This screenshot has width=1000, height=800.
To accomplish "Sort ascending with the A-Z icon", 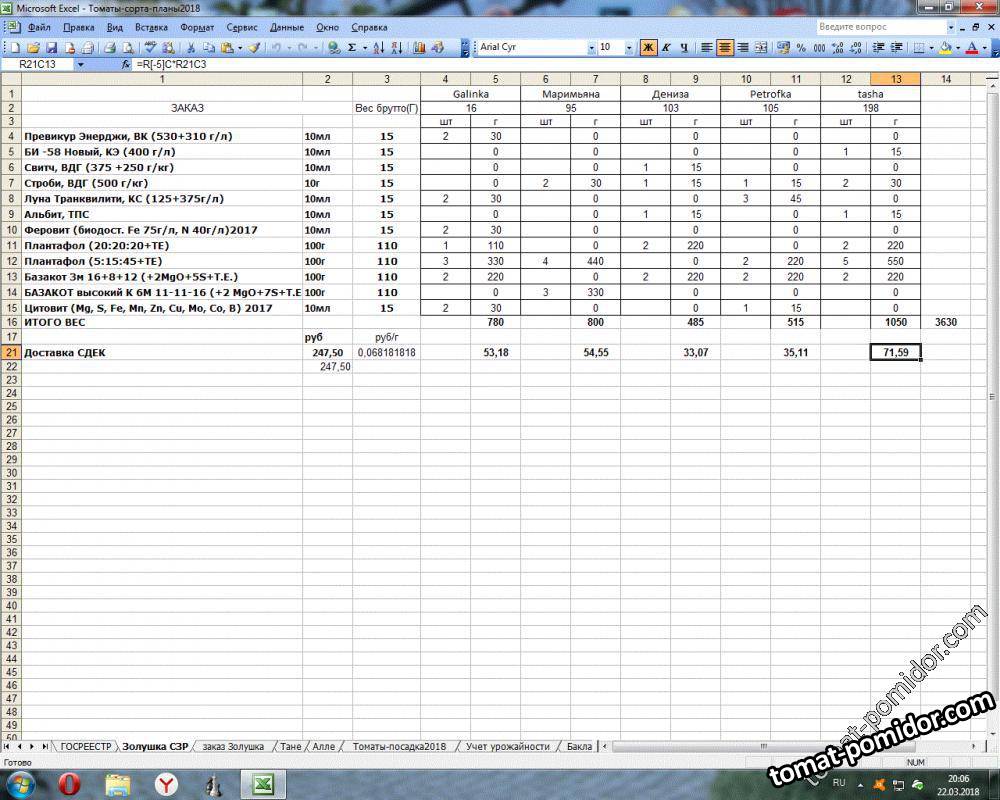I will coord(379,47).
